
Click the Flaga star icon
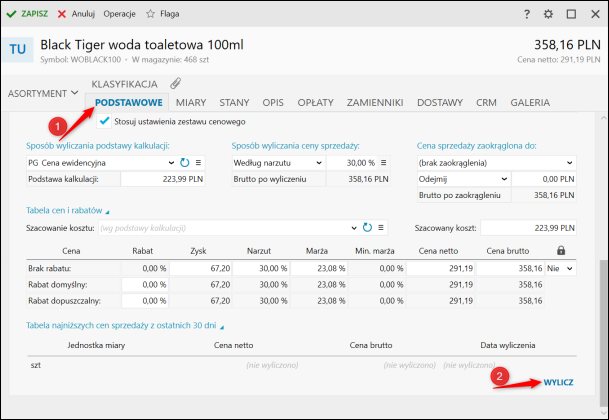[150, 14]
